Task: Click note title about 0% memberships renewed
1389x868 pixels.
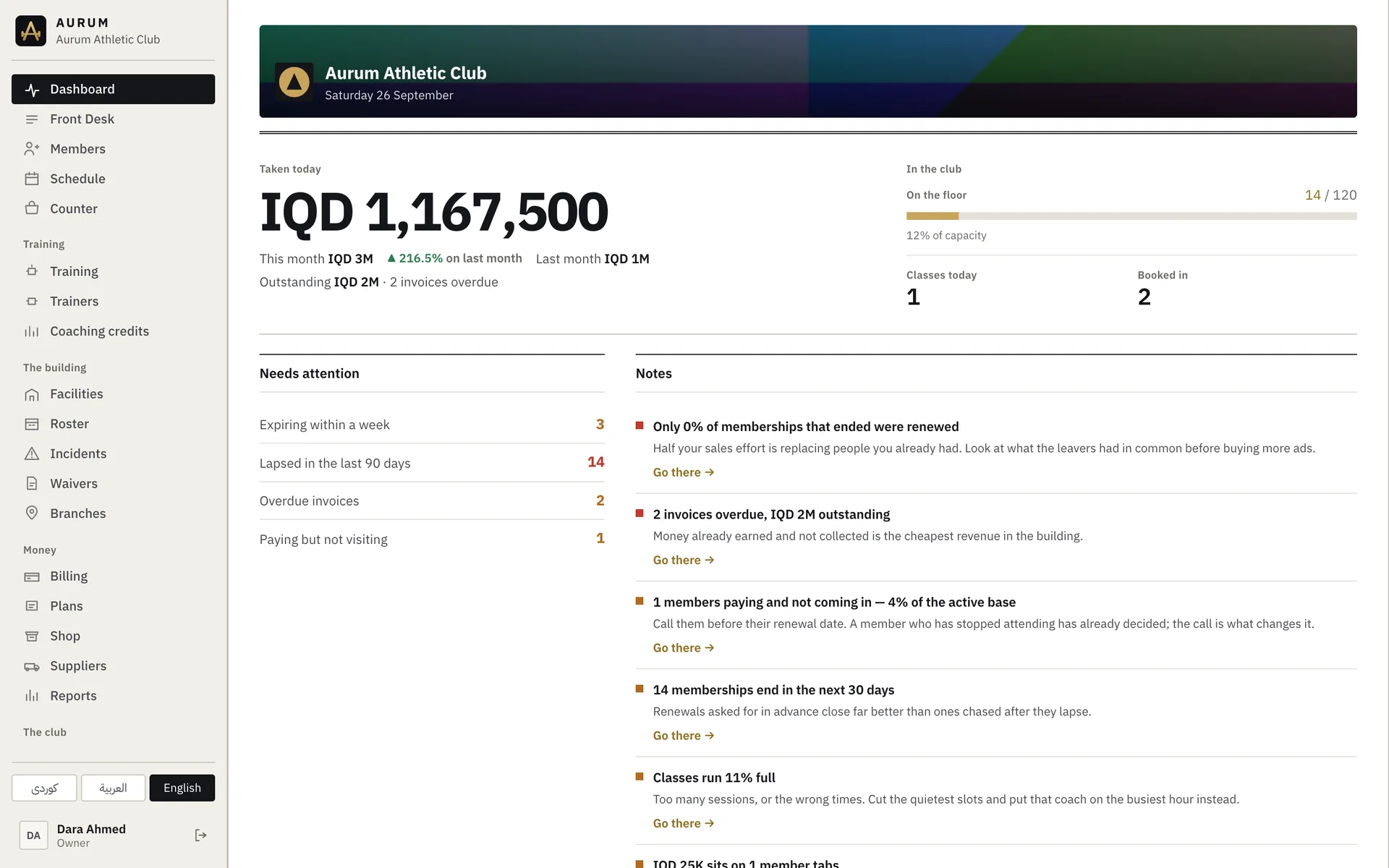Action: (806, 427)
